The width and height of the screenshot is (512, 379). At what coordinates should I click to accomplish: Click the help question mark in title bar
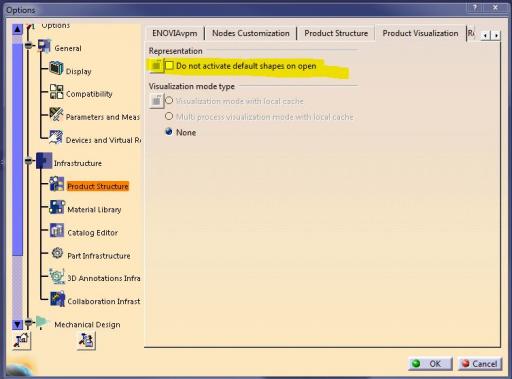coord(476,8)
